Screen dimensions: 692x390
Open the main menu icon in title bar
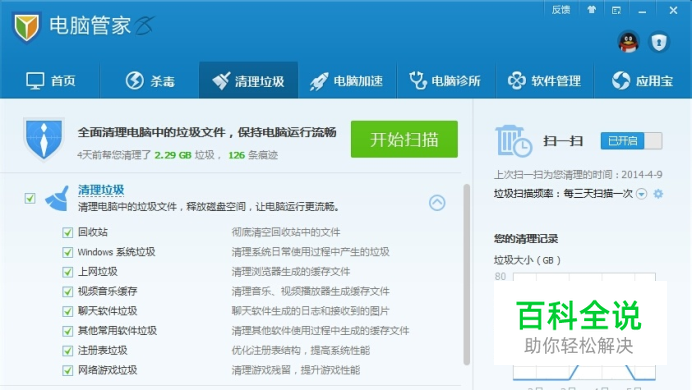[x=617, y=10]
